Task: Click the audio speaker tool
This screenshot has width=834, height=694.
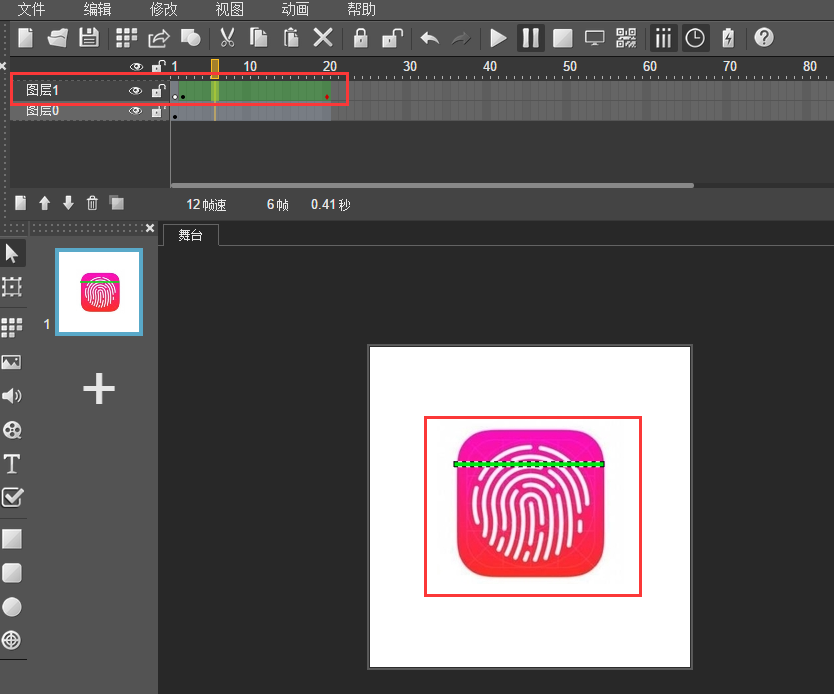Action: [x=12, y=396]
